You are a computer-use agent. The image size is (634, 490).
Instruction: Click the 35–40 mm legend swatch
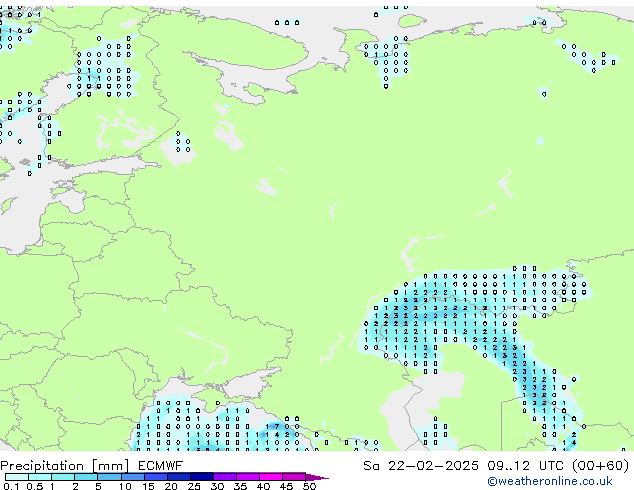click(247, 477)
